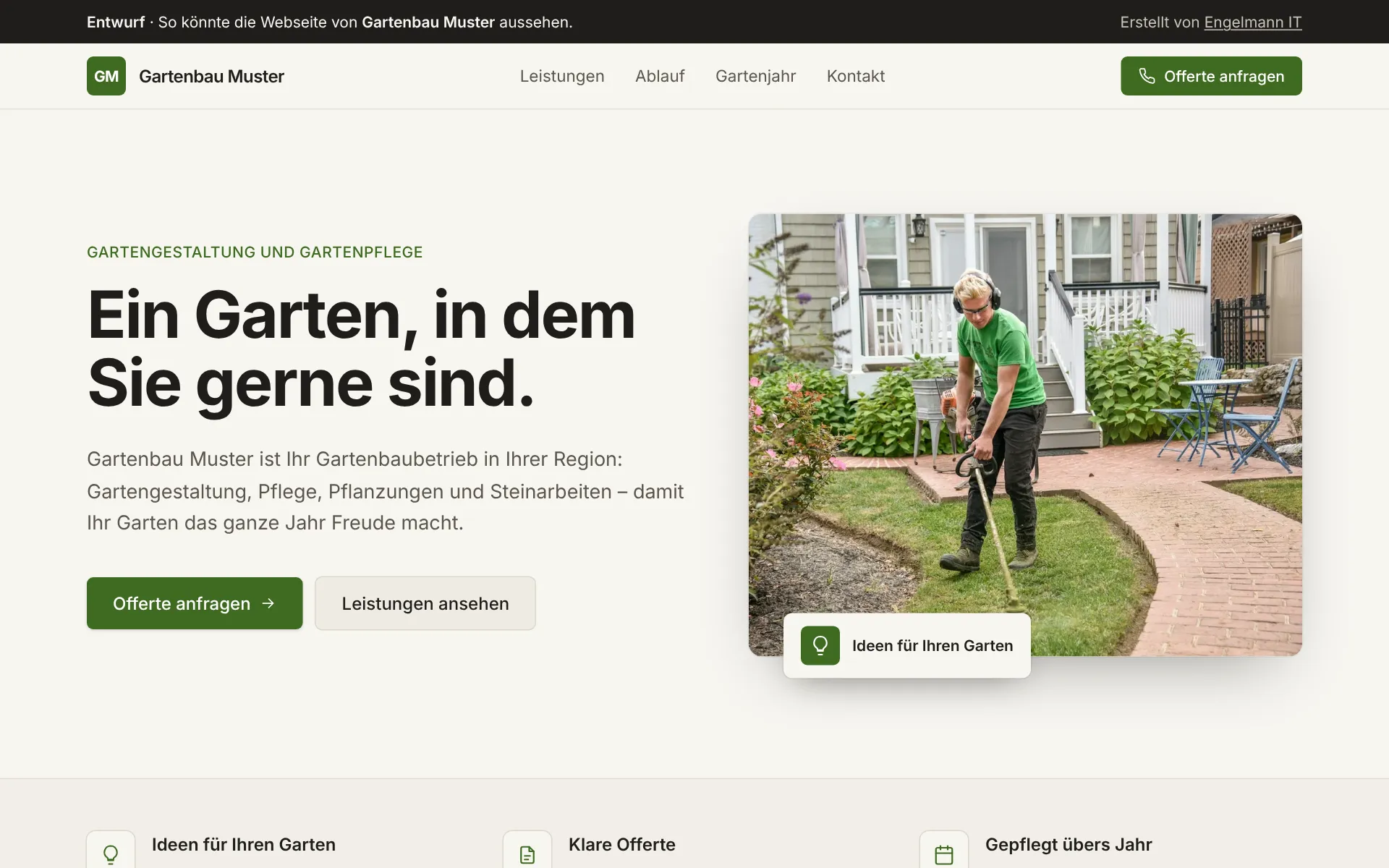The height and width of the screenshot is (868, 1389).
Task: Navigate to Kontakt
Action: [856, 76]
